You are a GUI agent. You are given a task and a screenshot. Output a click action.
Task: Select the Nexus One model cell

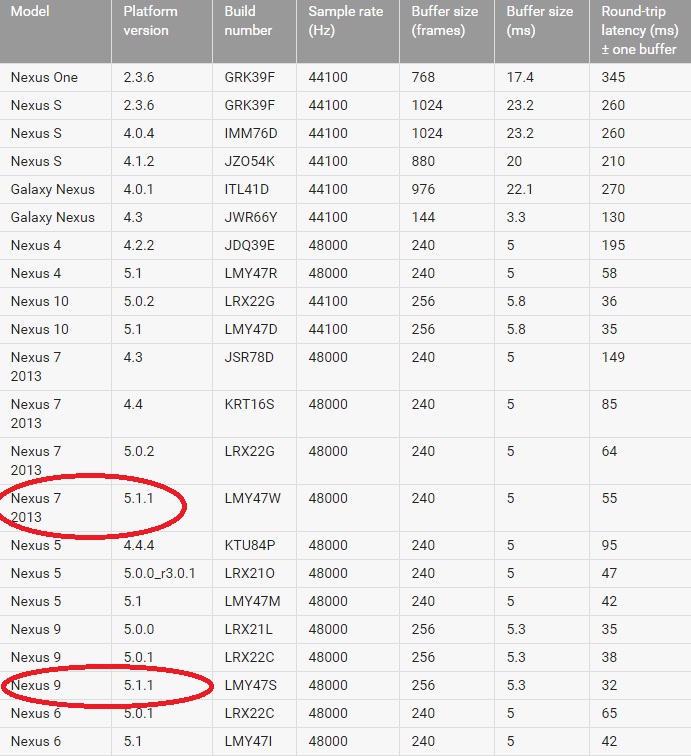click(x=44, y=77)
